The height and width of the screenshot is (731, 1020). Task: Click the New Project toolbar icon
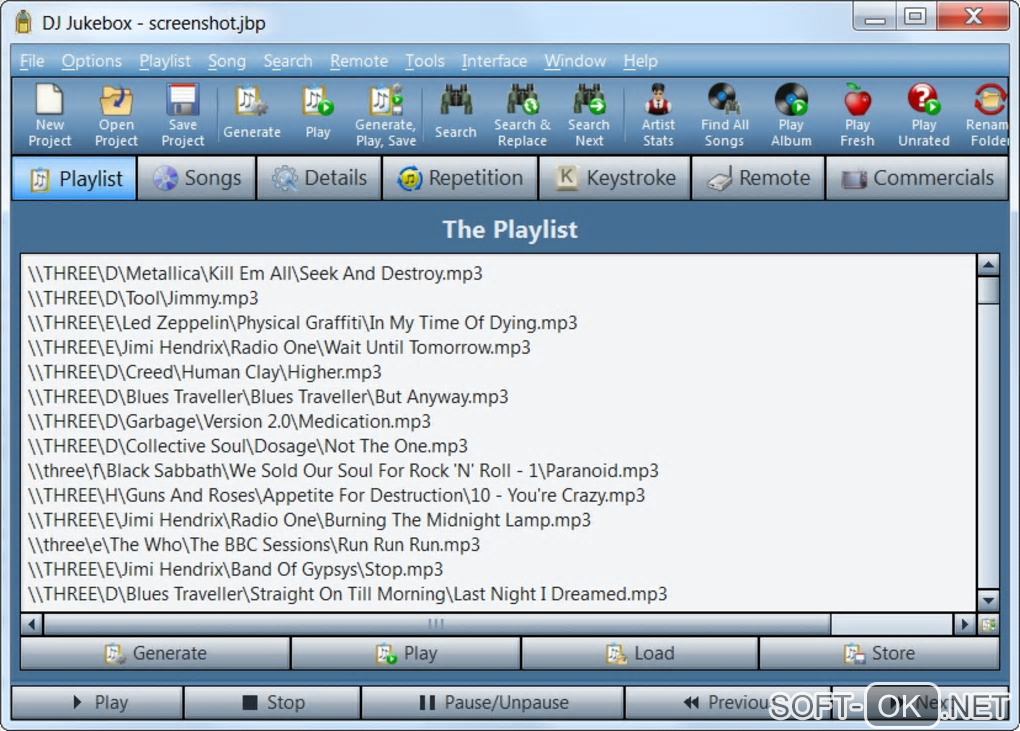[x=49, y=115]
